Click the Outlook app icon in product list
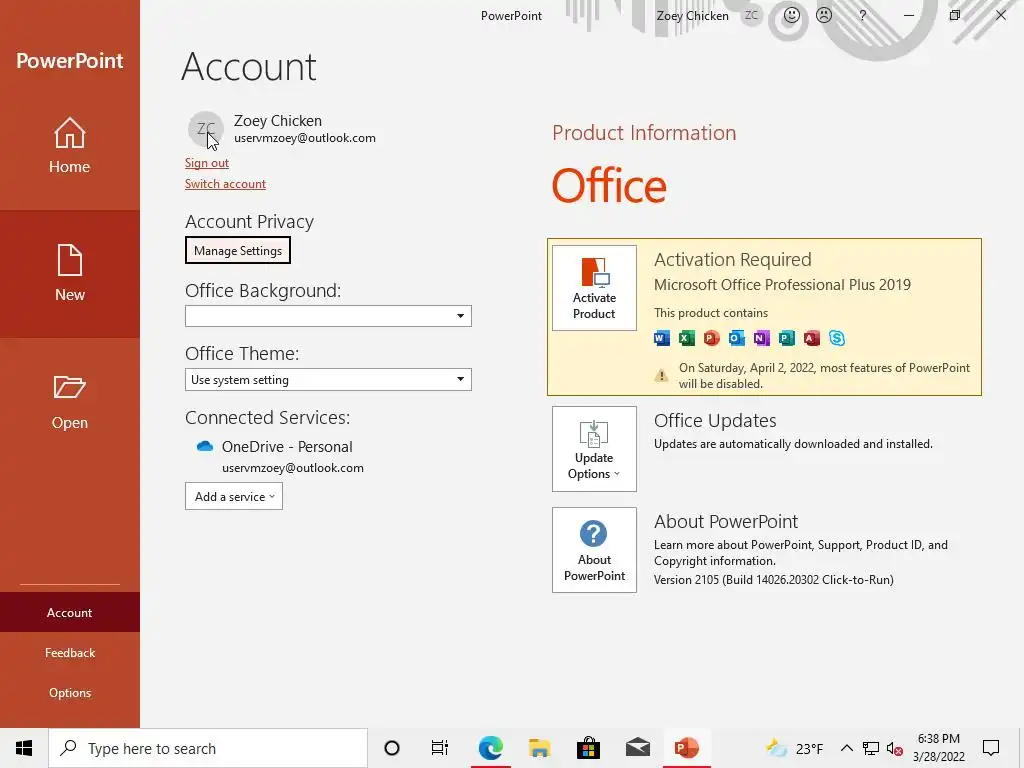 tap(737, 338)
